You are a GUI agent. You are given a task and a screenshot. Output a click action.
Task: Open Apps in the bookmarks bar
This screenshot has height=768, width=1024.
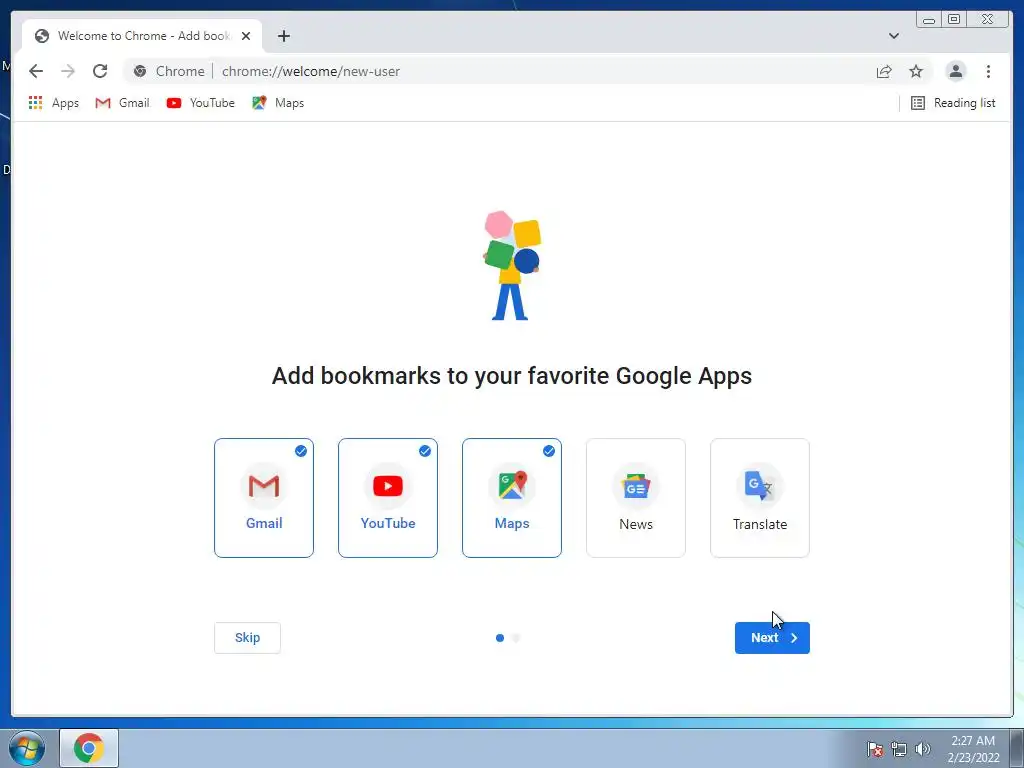(54, 103)
